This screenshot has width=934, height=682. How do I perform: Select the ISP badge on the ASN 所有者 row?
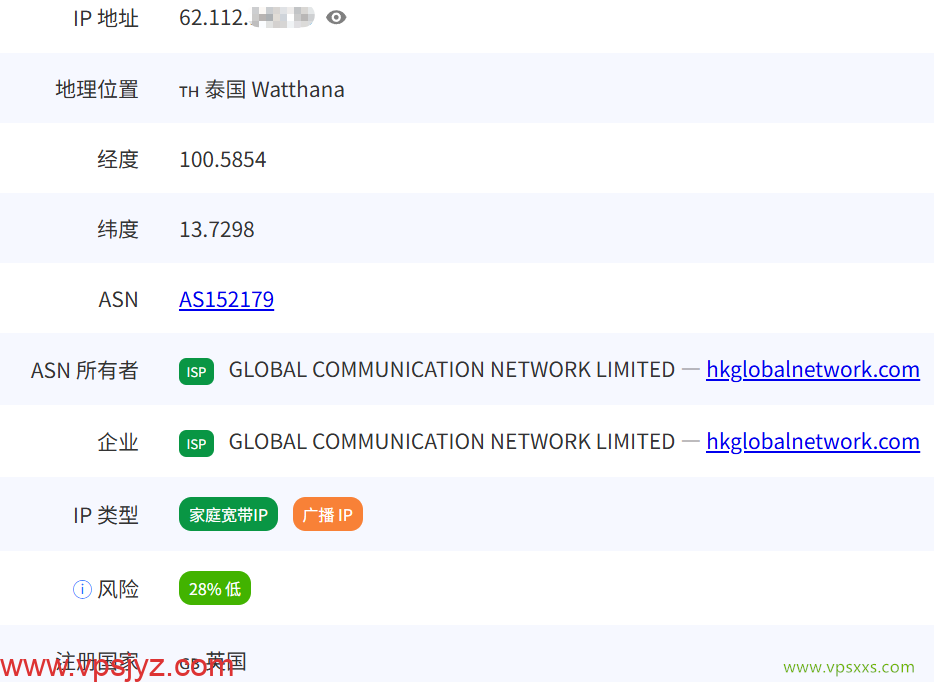(196, 370)
